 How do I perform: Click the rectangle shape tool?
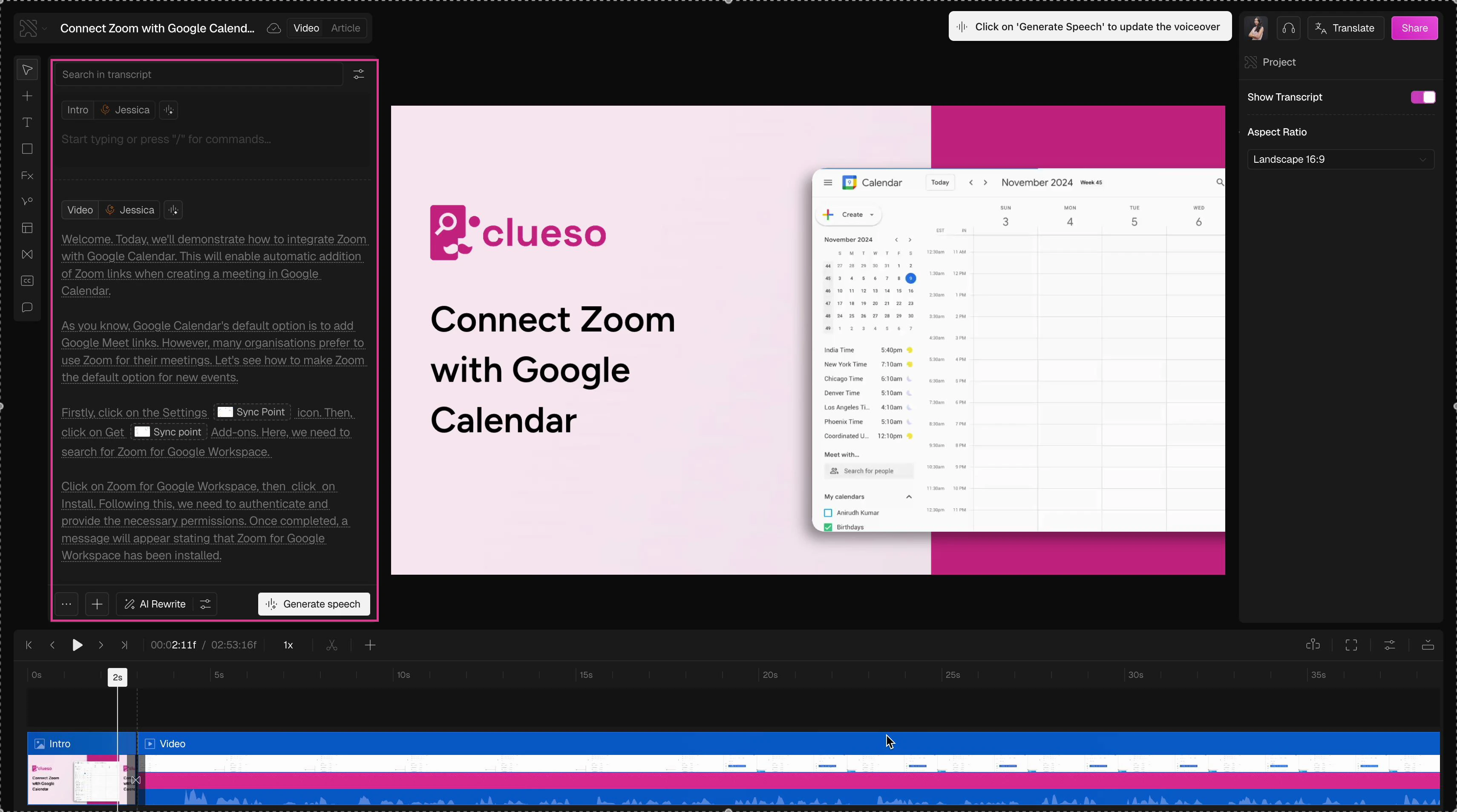[27, 149]
